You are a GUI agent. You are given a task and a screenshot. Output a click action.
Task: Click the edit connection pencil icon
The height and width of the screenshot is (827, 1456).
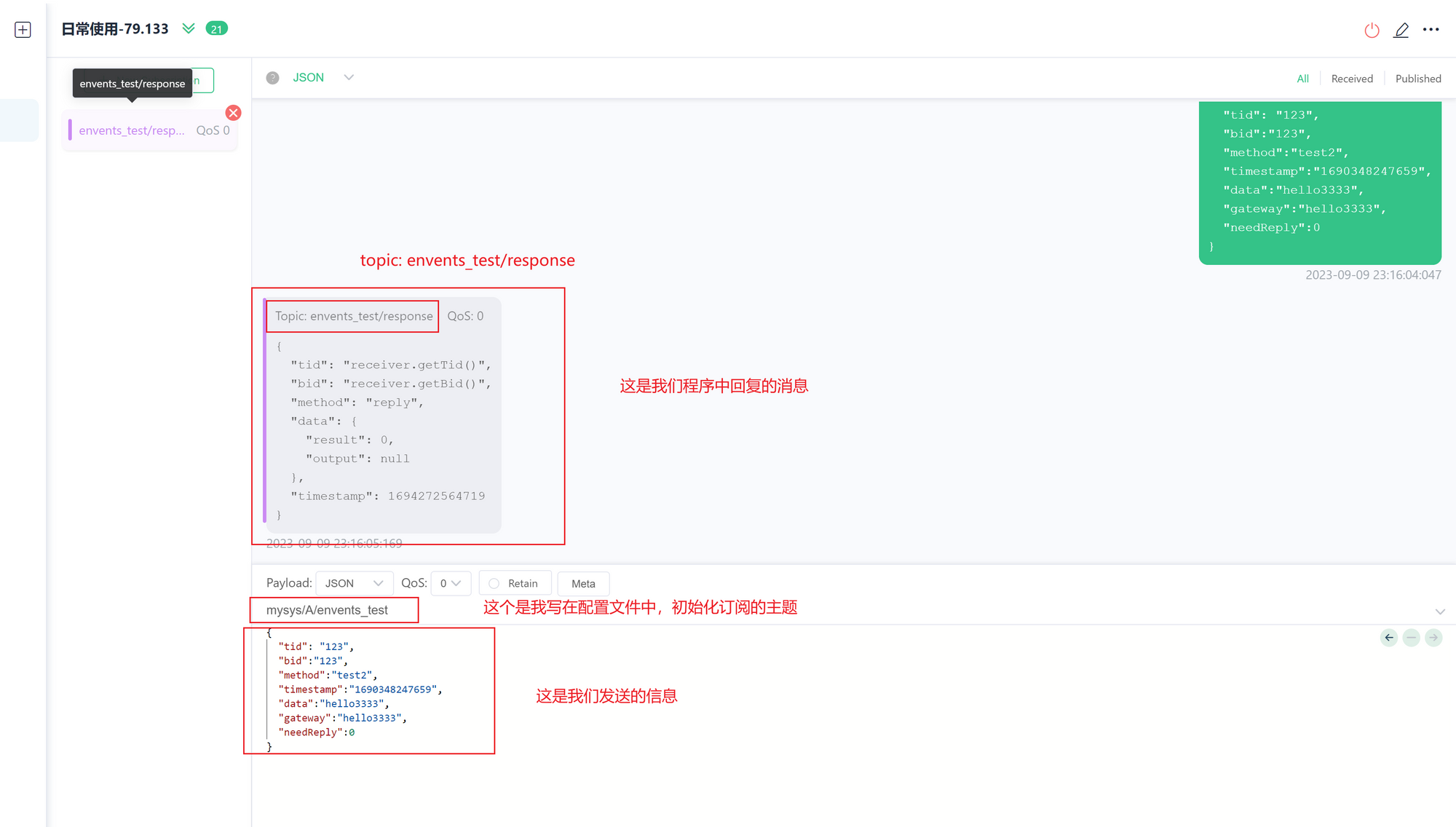pyautogui.click(x=1401, y=30)
